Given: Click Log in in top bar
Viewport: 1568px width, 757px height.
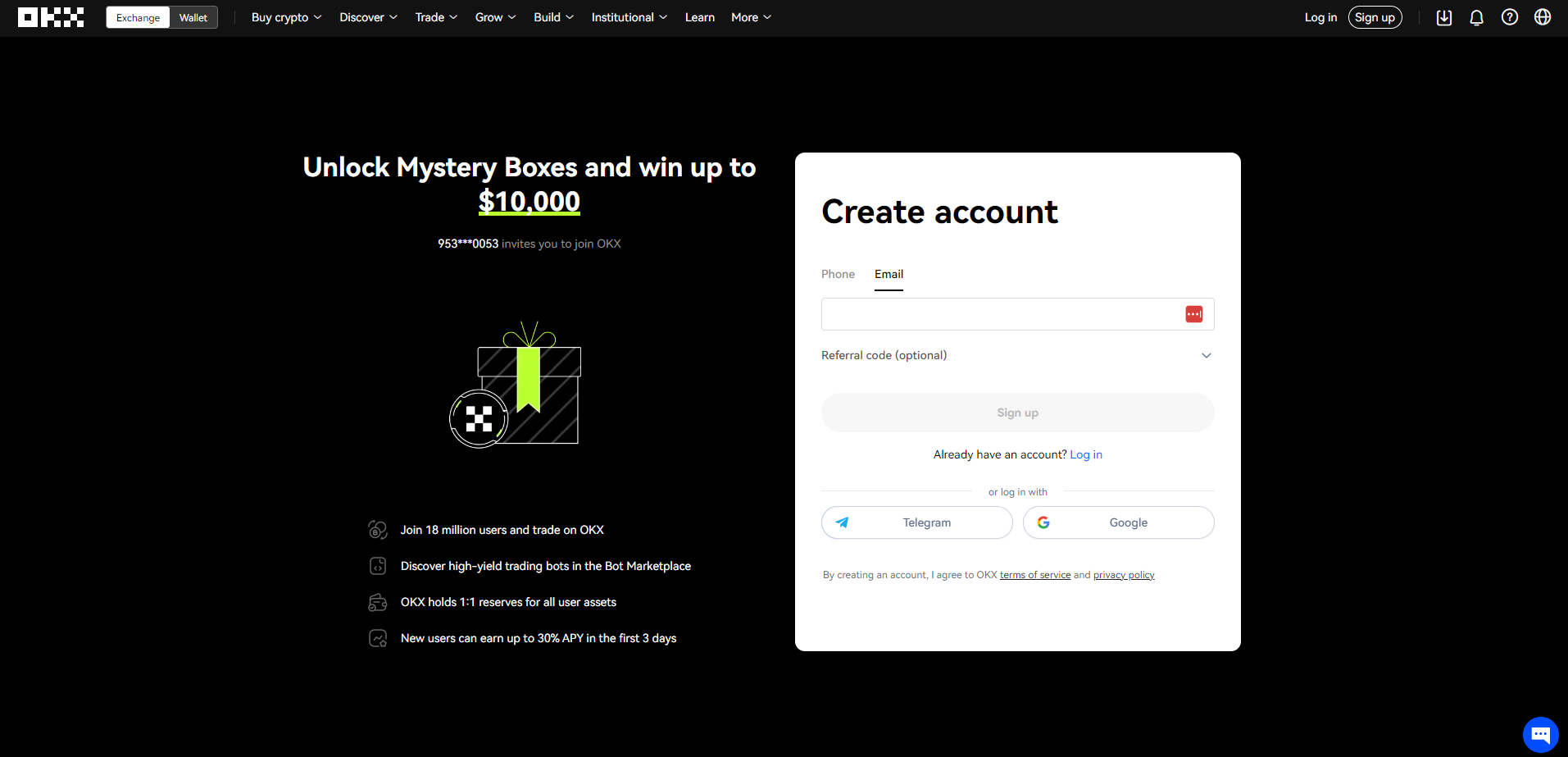Looking at the screenshot, I should (x=1320, y=17).
